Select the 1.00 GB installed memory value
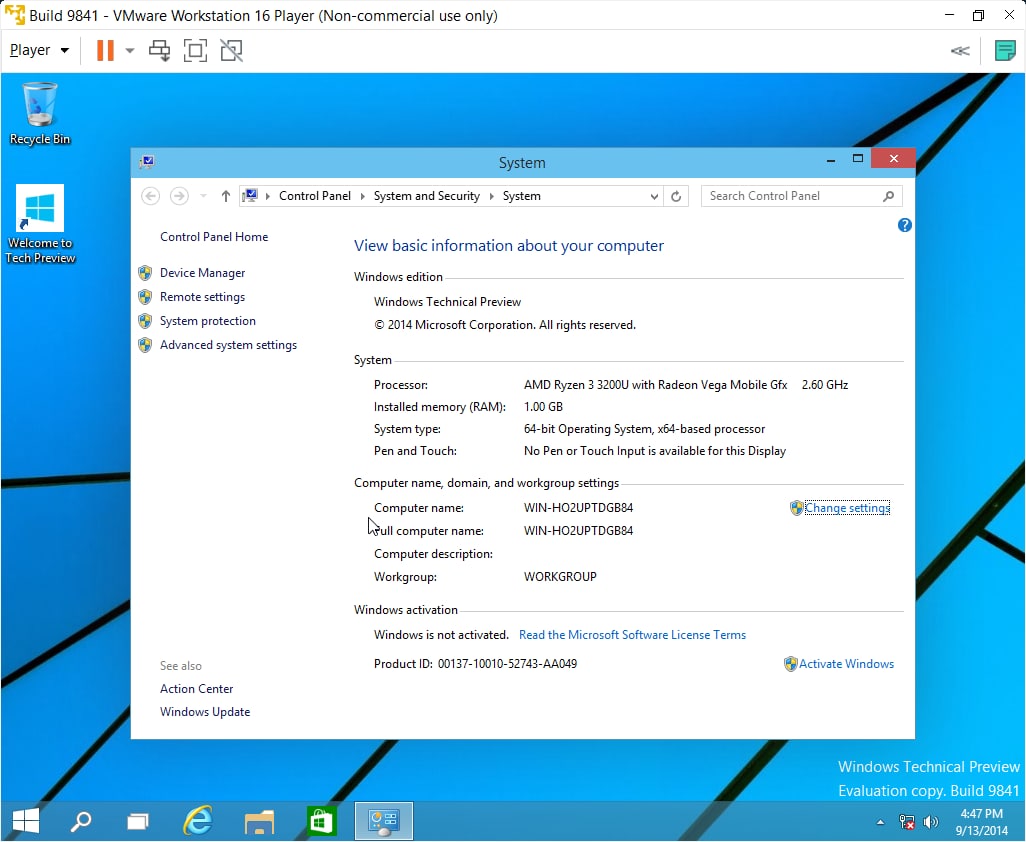The height and width of the screenshot is (842, 1026). coord(543,407)
